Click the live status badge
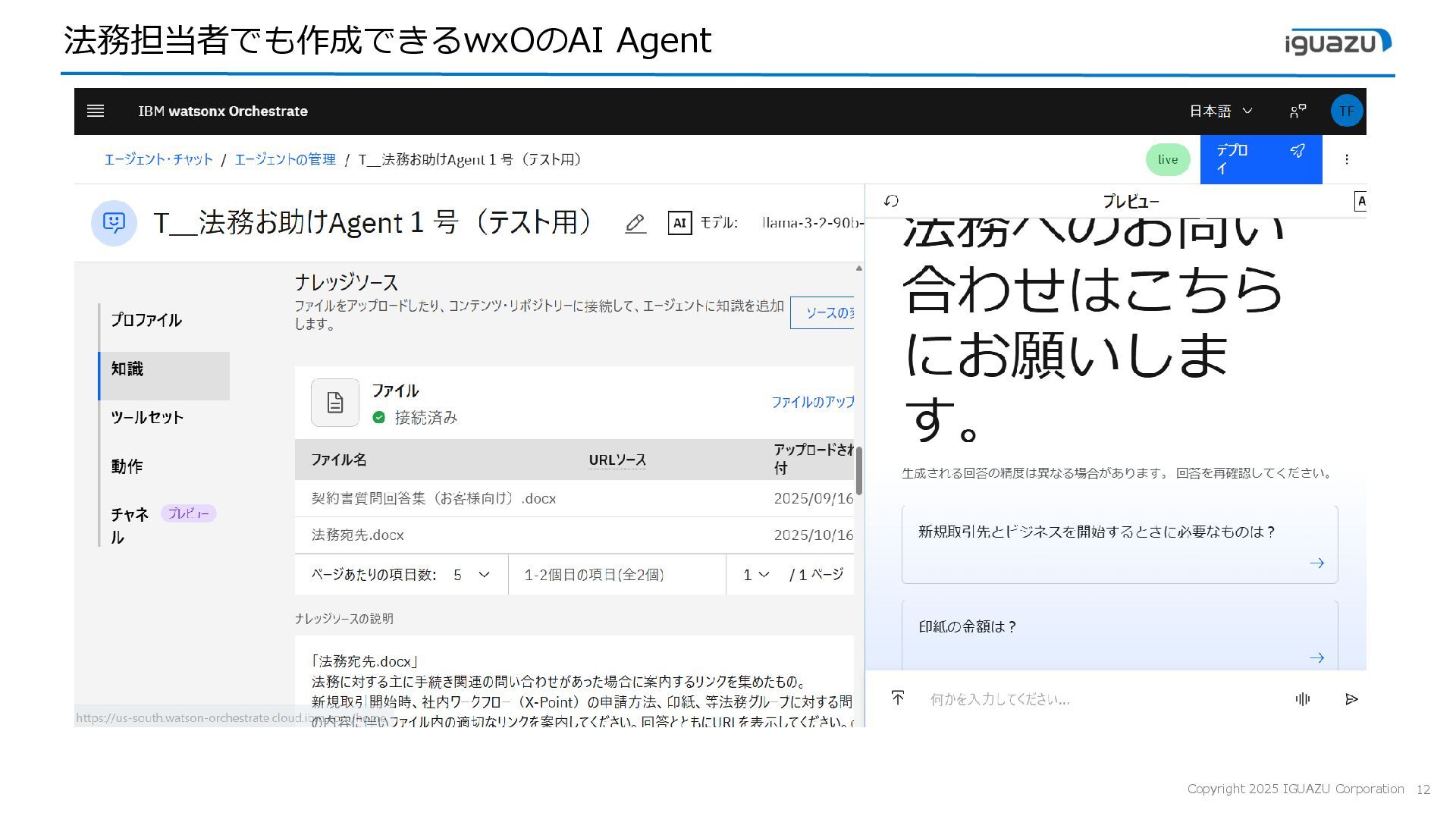This screenshot has width=1456, height=819. pyautogui.click(x=1168, y=159)
